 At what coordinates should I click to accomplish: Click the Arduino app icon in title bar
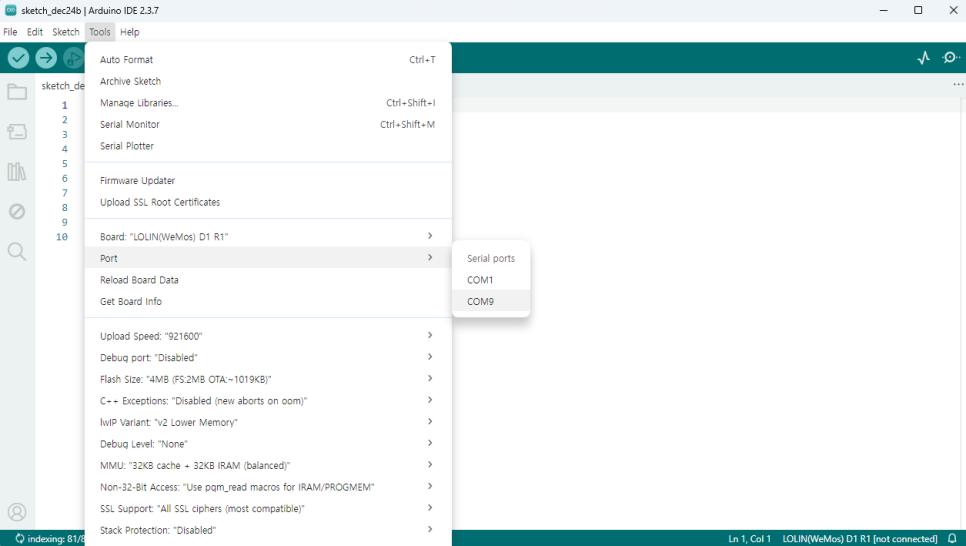[10, 10]
